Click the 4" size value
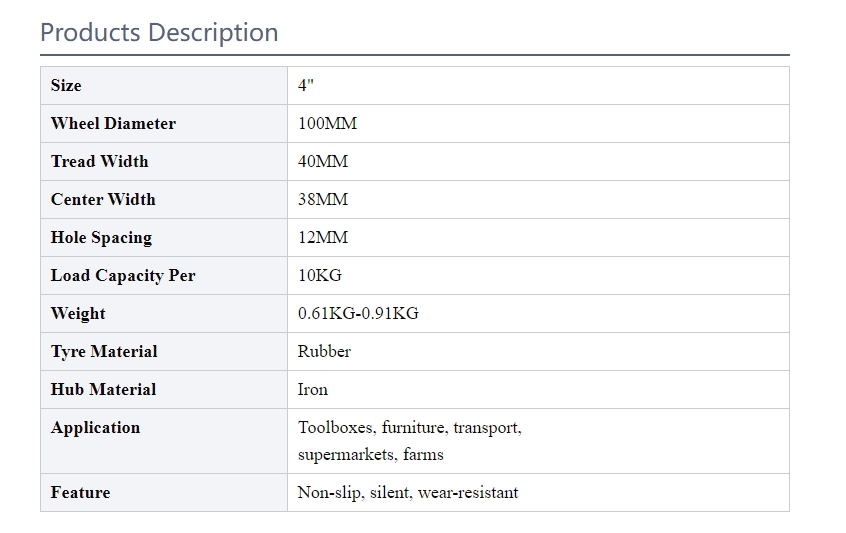The height and width of the screenshot is (533, 846). 306,85
